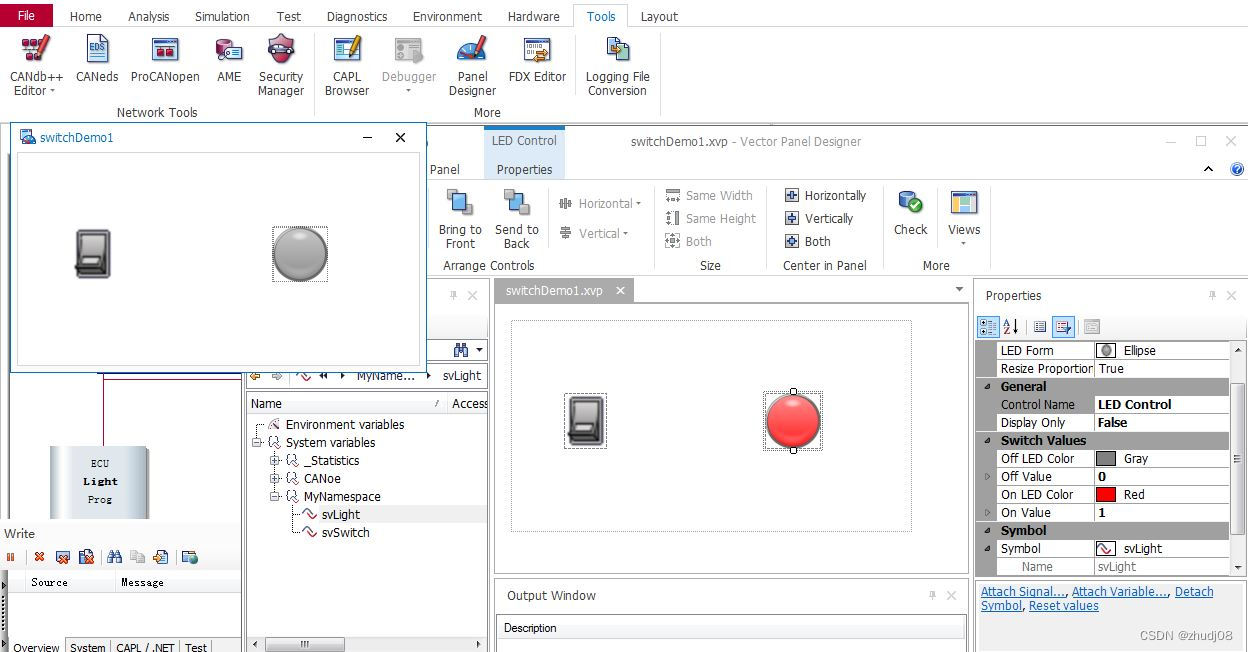Open the FDX Editor
This screenshot has width=1248, height=652.
pyautogui.click(x=537, y=60)
